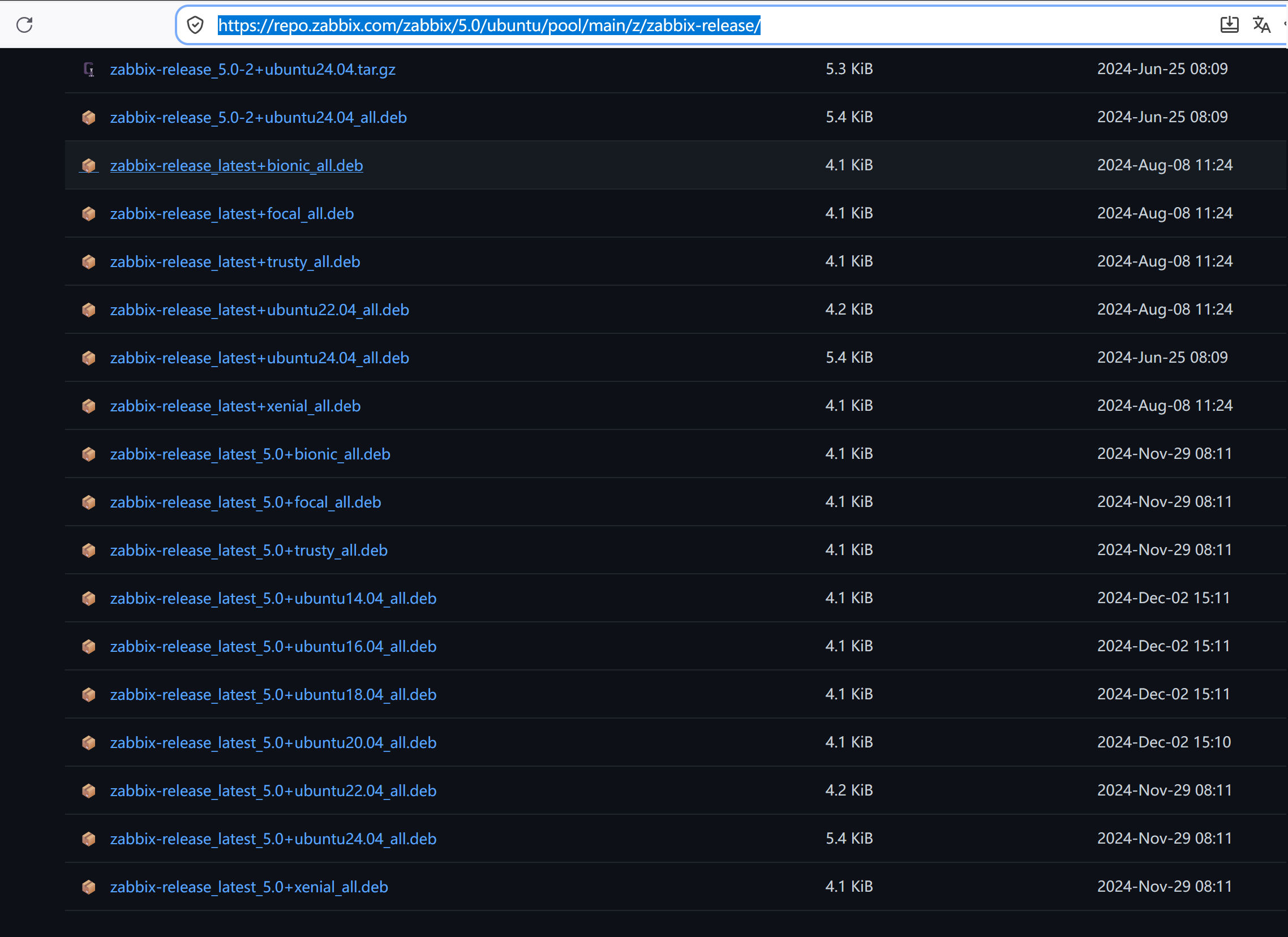1288x937 pixels.
Task: Click date 2024-Nov-29 08:11 for latest_5.0+xenial deb
Action: click(1164, 887)
